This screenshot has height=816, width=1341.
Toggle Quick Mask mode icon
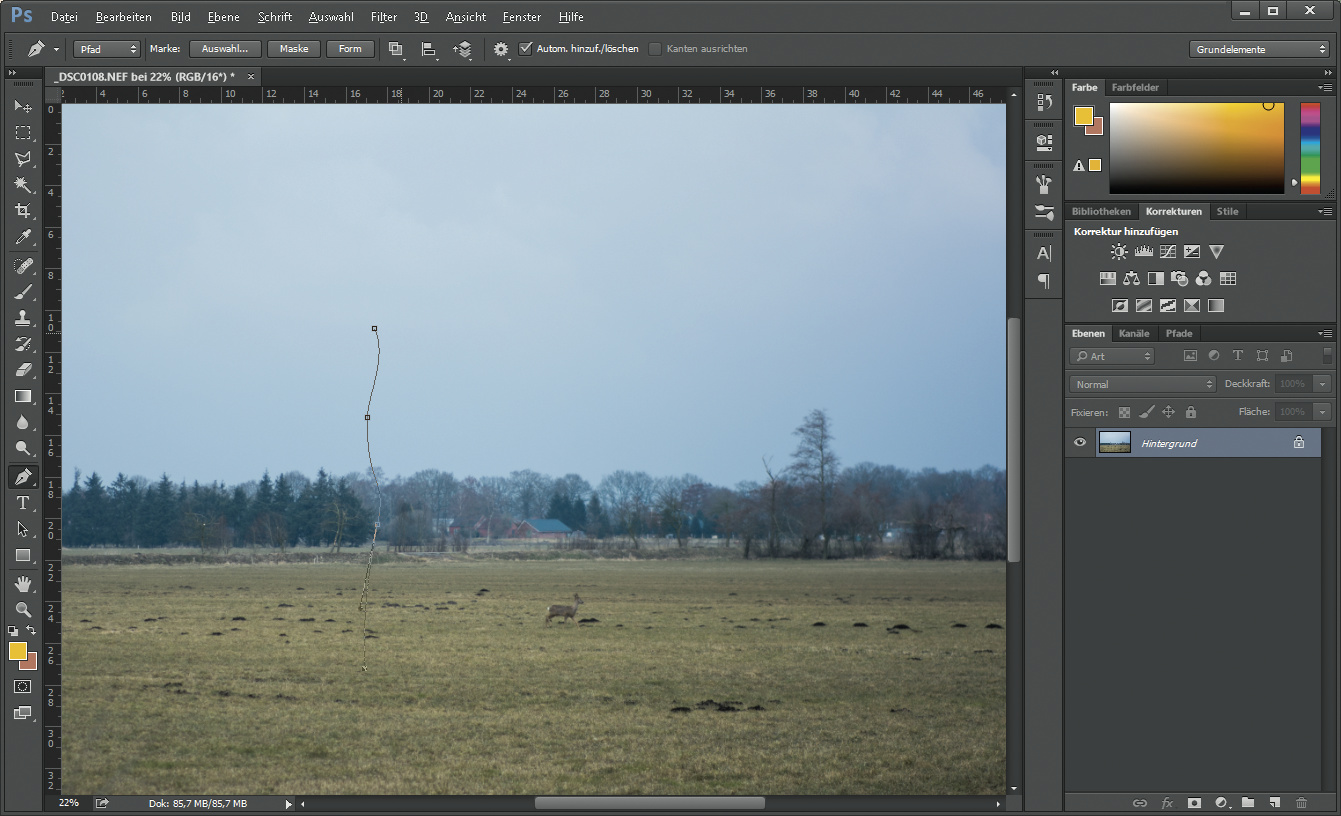(22, 687)
